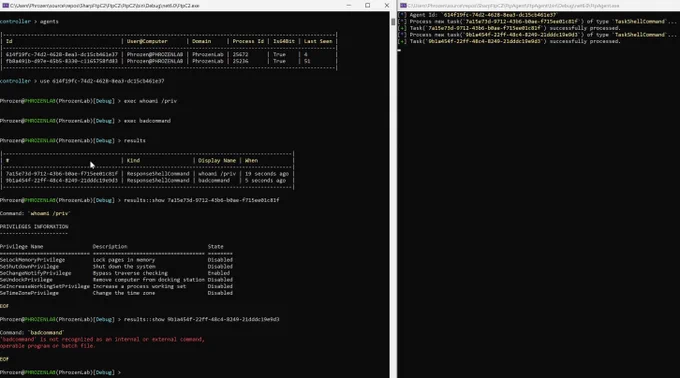Viewport: 680px width, 378px height.
Task: Select agent Id 614f19fc-74d2-4628-8ea3-dc15cb461e37 in table
Action: point(62,55)
